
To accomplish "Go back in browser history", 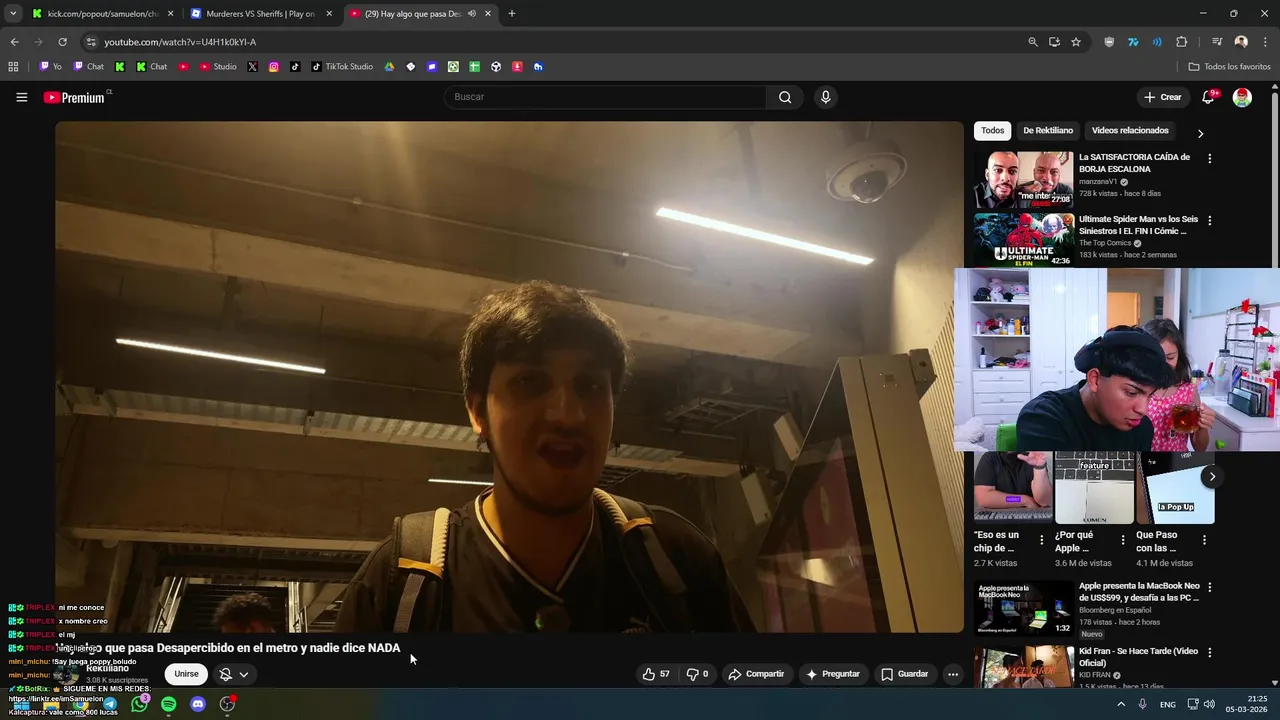I will 14,42.
